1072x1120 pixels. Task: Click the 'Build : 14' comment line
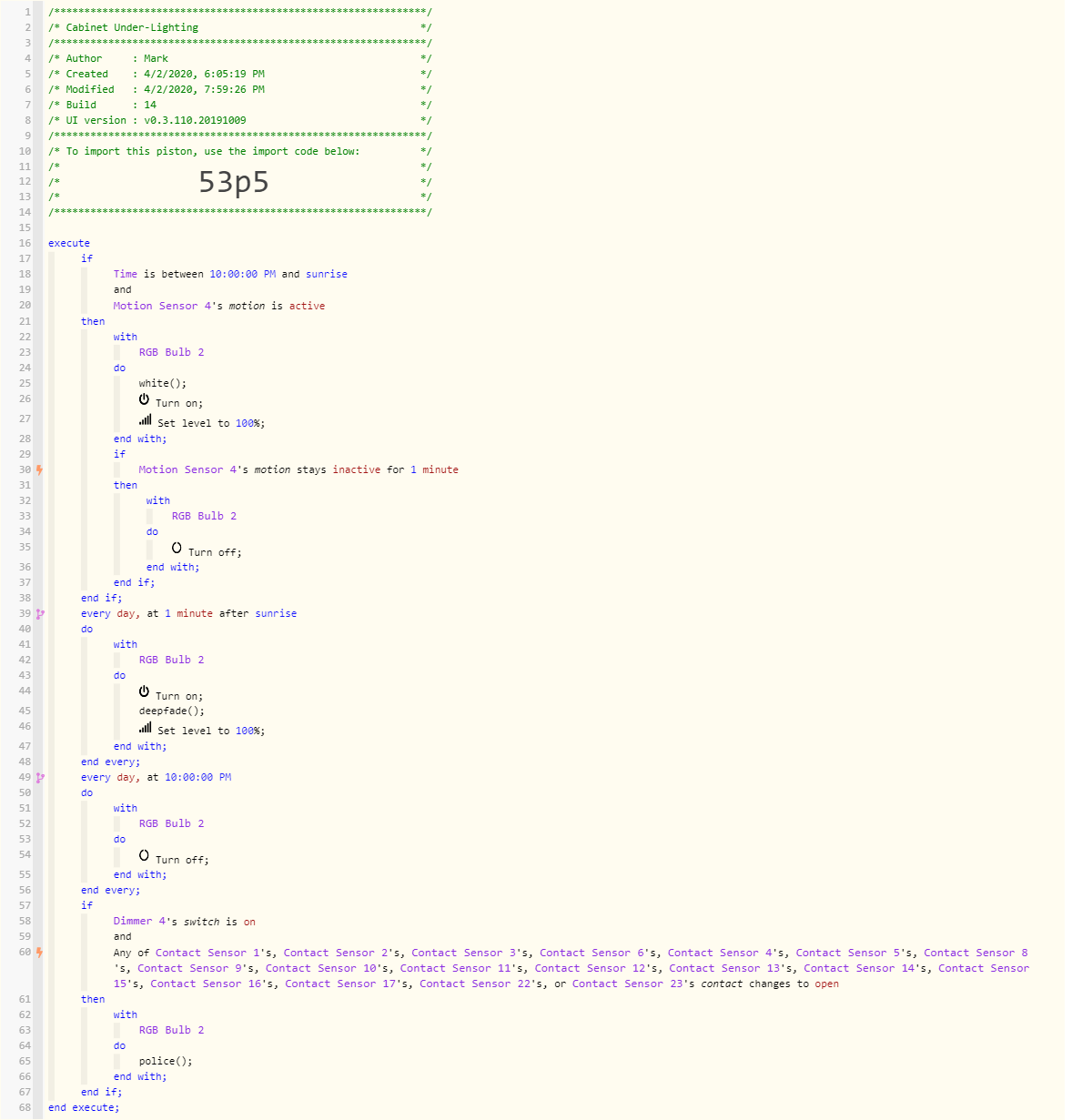pos(239,105)
